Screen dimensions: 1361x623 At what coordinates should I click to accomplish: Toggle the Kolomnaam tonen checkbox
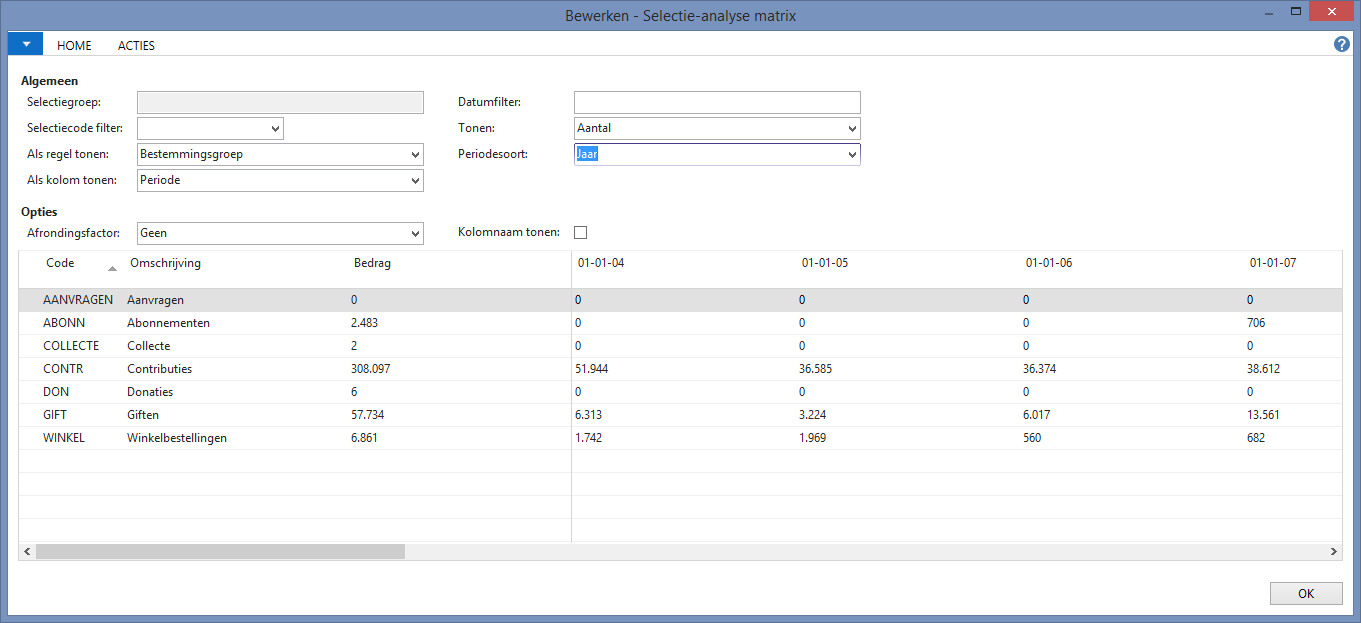pyautogui.click(x=580, y=232)
